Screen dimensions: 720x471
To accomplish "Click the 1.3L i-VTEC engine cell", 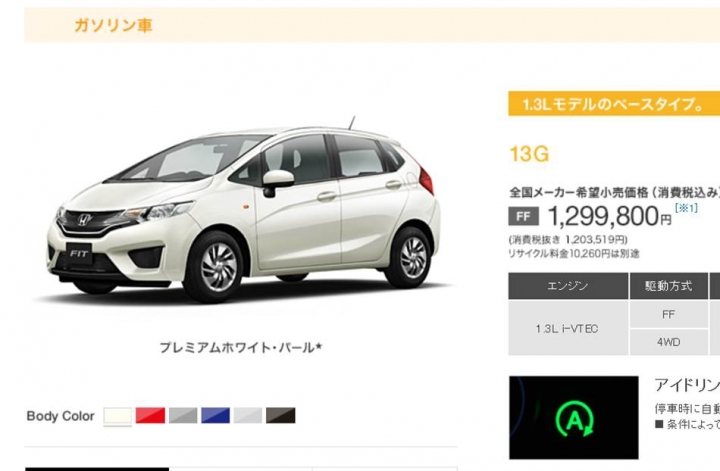I will click(568, 328).
